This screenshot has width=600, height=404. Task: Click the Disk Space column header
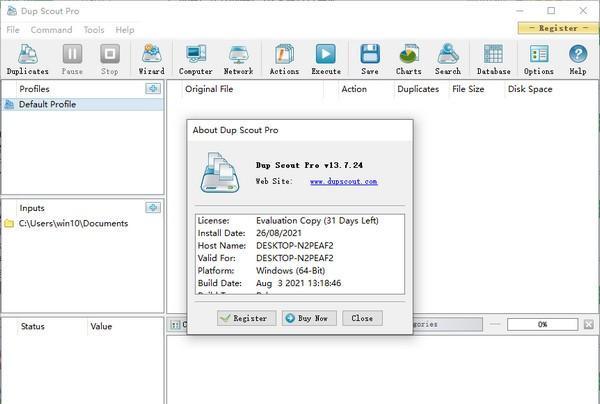pyautogui.click(x=530, y=89)
